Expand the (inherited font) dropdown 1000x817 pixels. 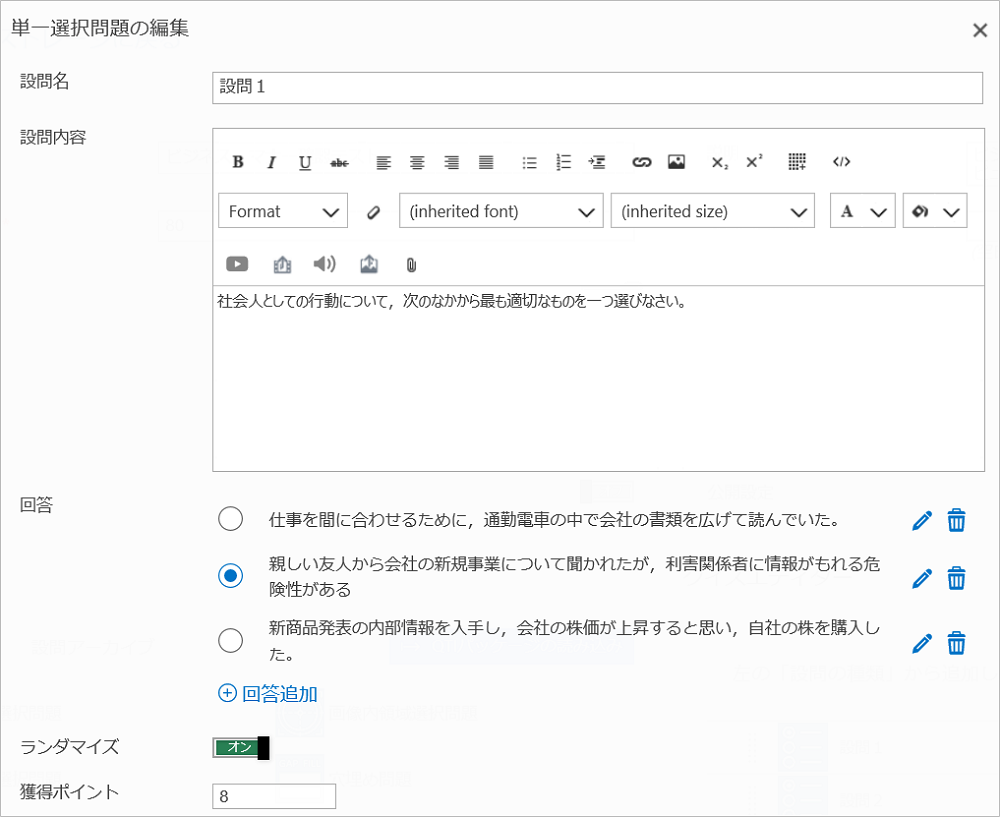501,211
